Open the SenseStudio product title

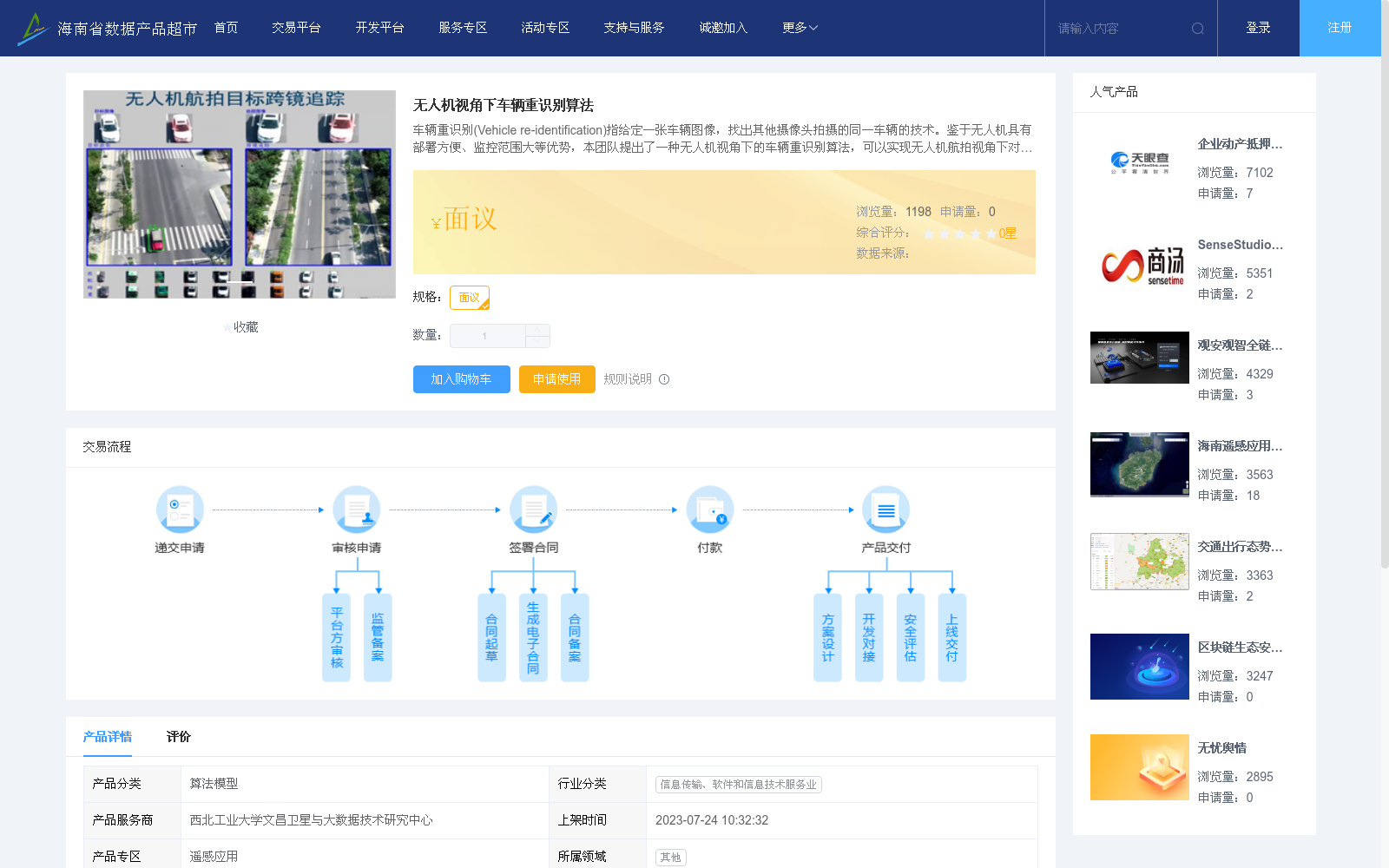1240,245
